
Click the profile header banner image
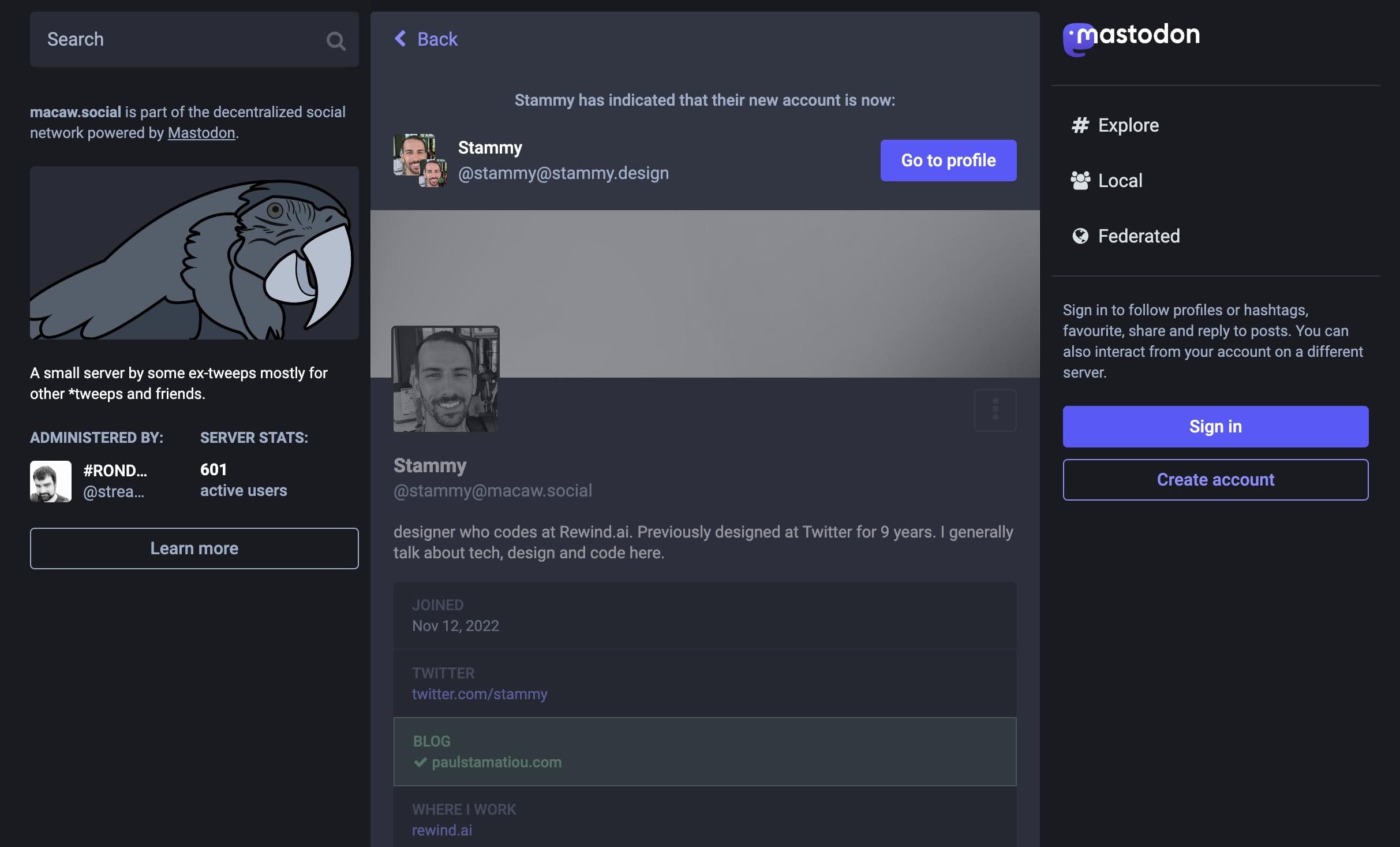705,294
